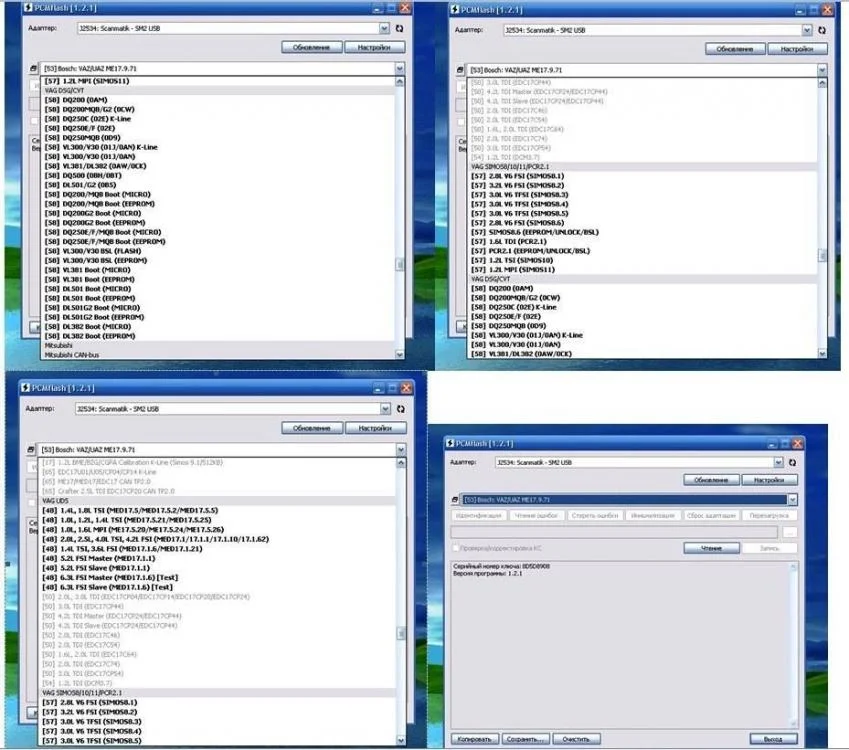Click Настройки button in the top-right window
This screenshot has height=750, width=849.
click(796, 49)
